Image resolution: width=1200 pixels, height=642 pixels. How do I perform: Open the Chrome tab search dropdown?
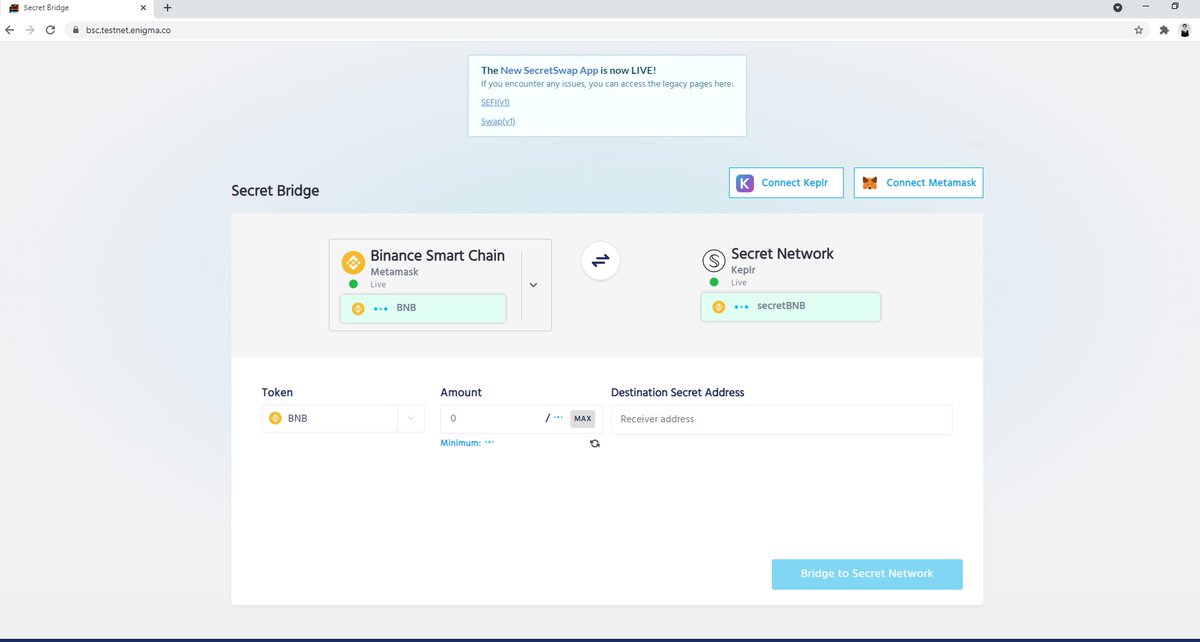click(1118, 7)
